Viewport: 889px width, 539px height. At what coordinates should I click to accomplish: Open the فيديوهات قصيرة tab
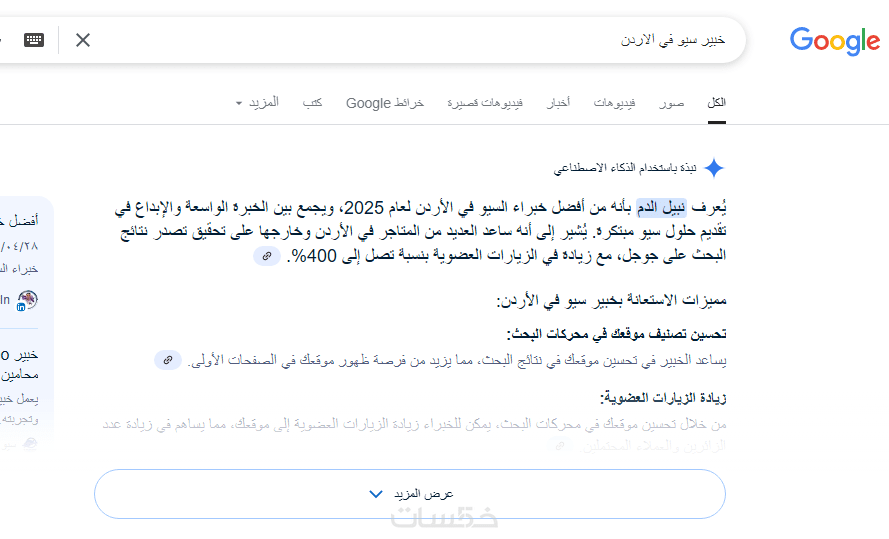485,103
